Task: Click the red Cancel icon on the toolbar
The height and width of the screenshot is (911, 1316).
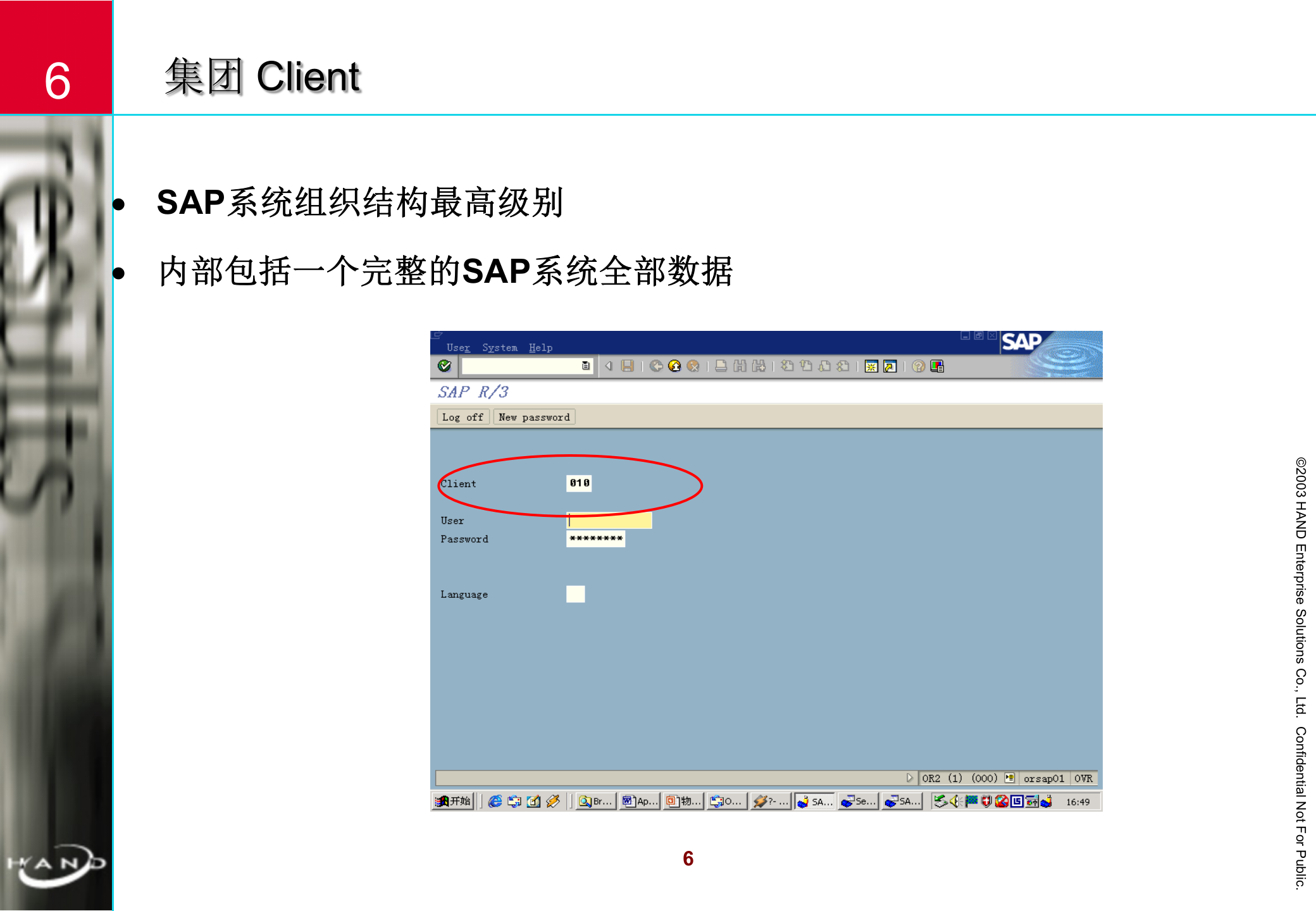Action: [693, 367]
